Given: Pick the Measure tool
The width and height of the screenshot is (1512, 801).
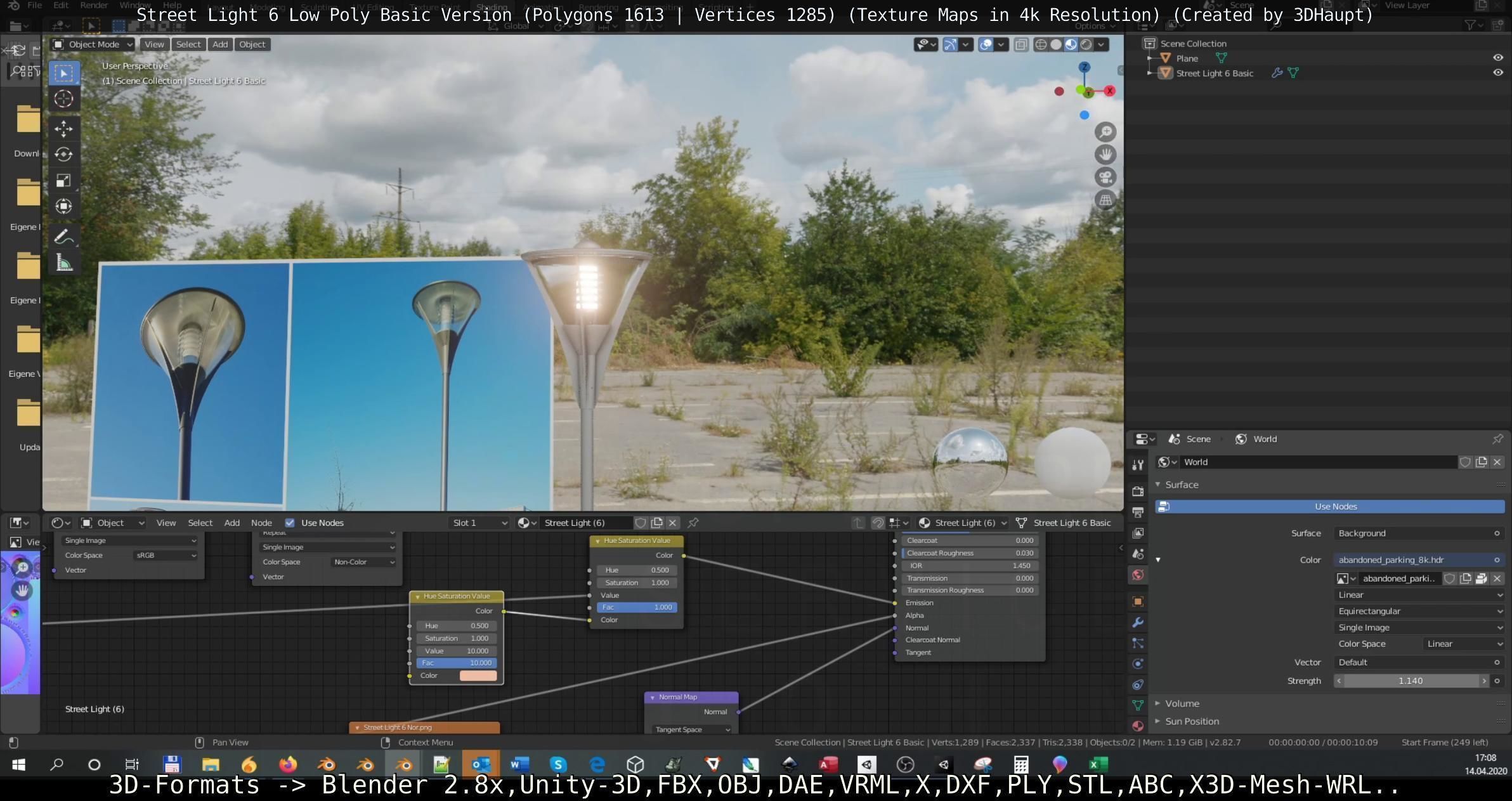Looking at the screenshot, I should (63, 263).
